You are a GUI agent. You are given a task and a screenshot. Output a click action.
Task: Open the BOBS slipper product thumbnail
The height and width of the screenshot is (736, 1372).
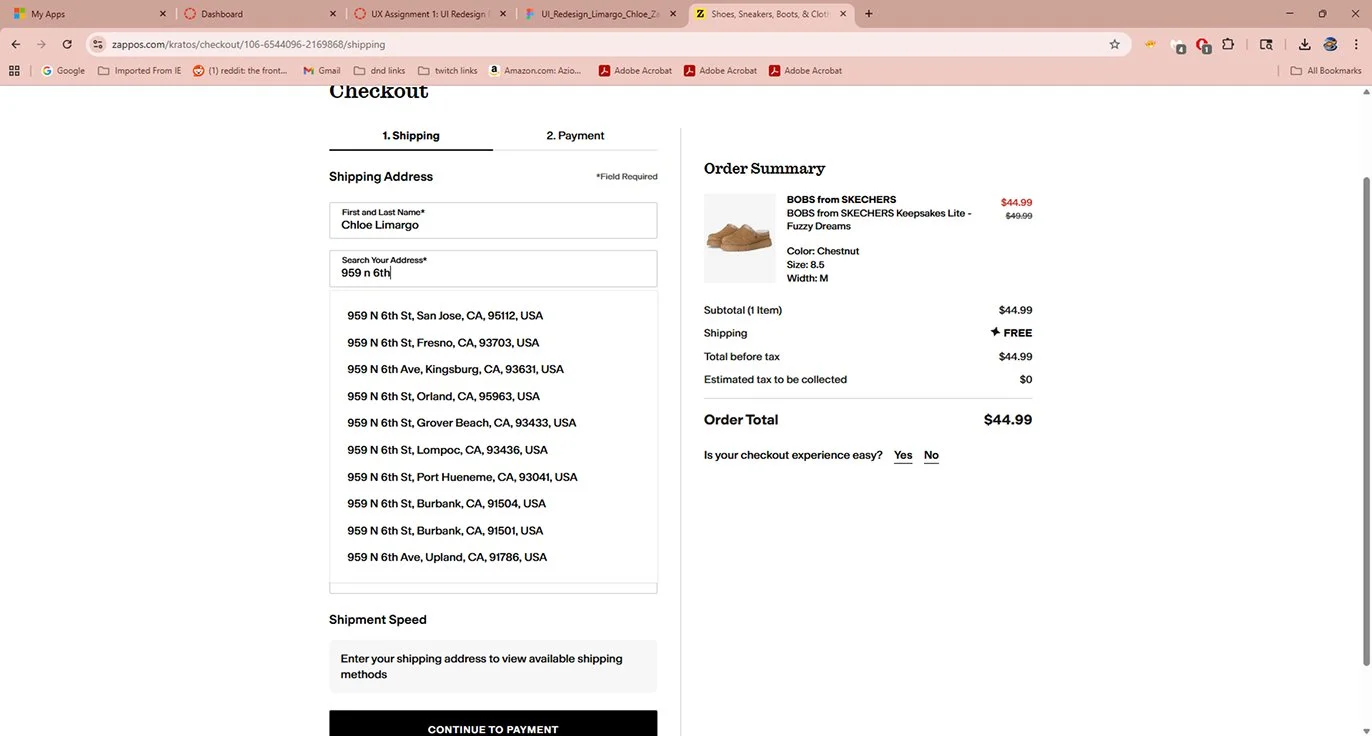pyautogui.click(x=739, y=238)
